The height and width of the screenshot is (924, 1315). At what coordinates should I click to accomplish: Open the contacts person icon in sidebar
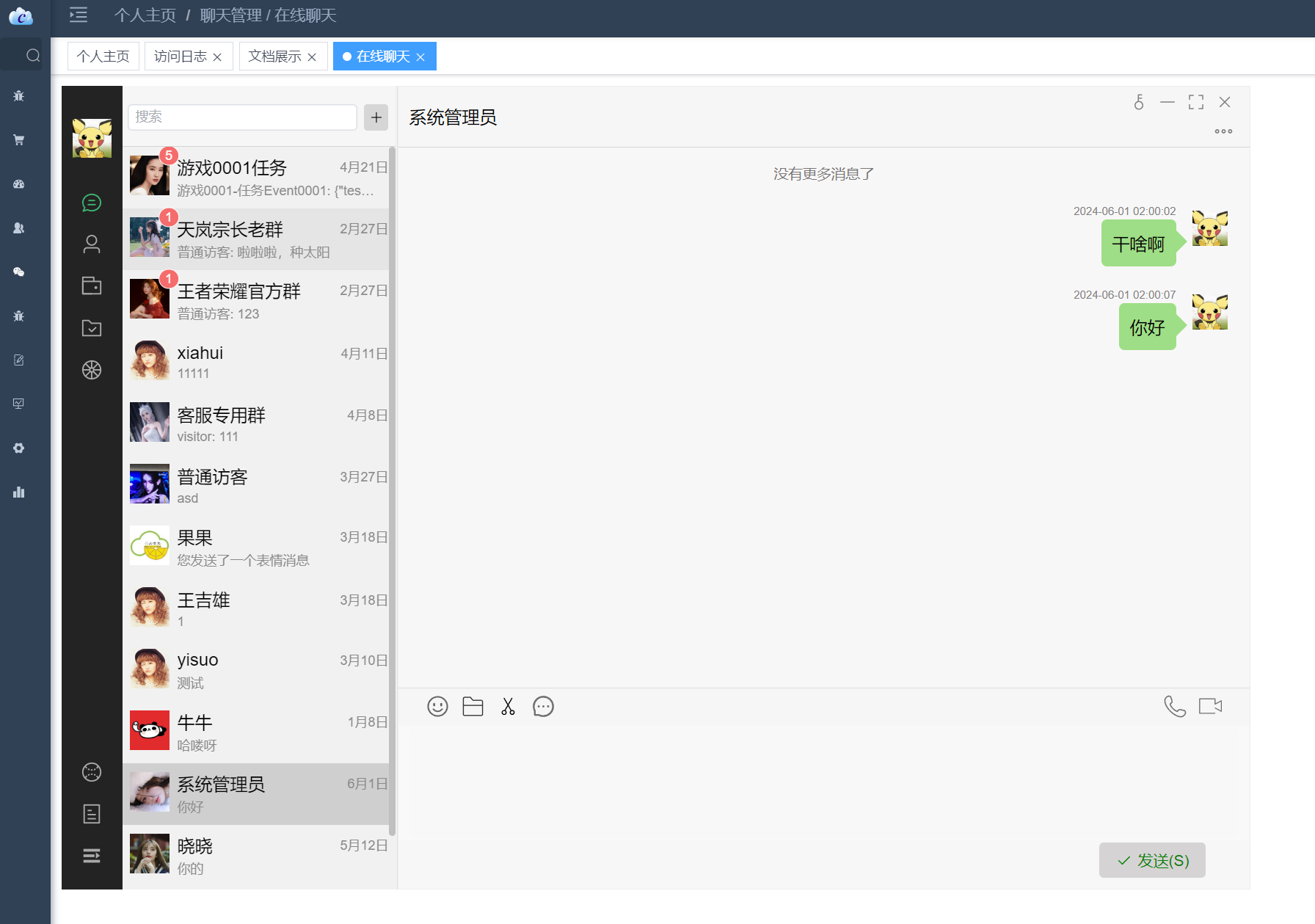point(92,244)
